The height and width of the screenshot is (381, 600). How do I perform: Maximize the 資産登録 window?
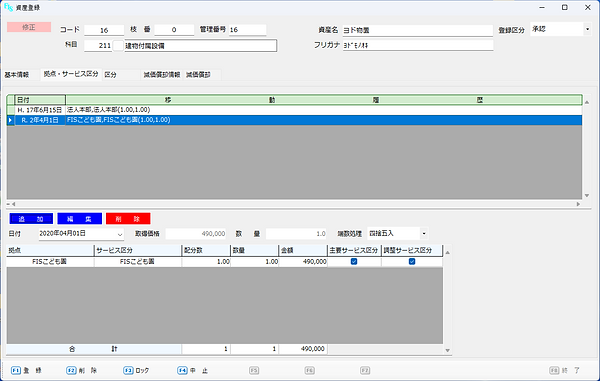pos(564,7)
